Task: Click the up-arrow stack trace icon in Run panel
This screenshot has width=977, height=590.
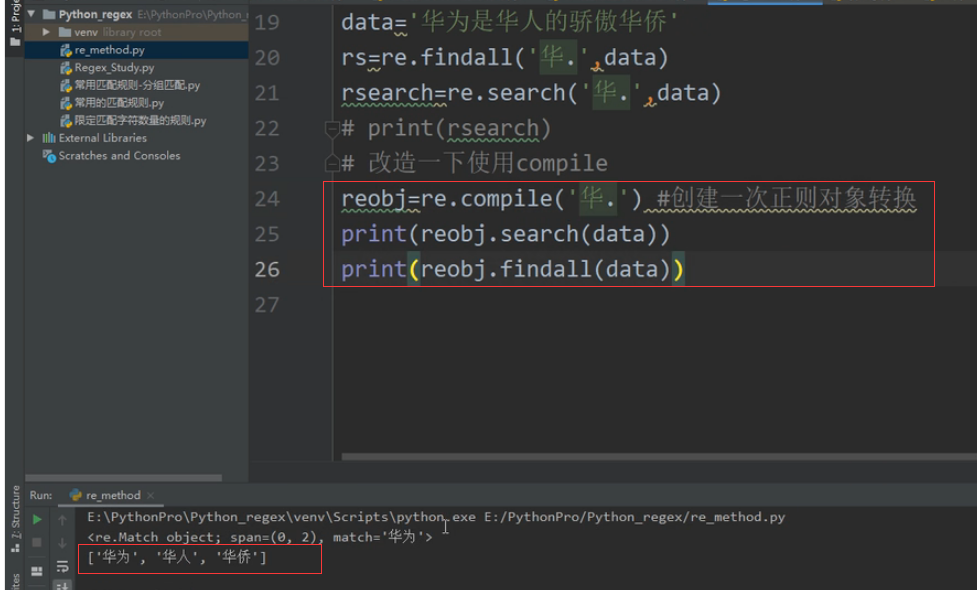Action: point(62,520)
